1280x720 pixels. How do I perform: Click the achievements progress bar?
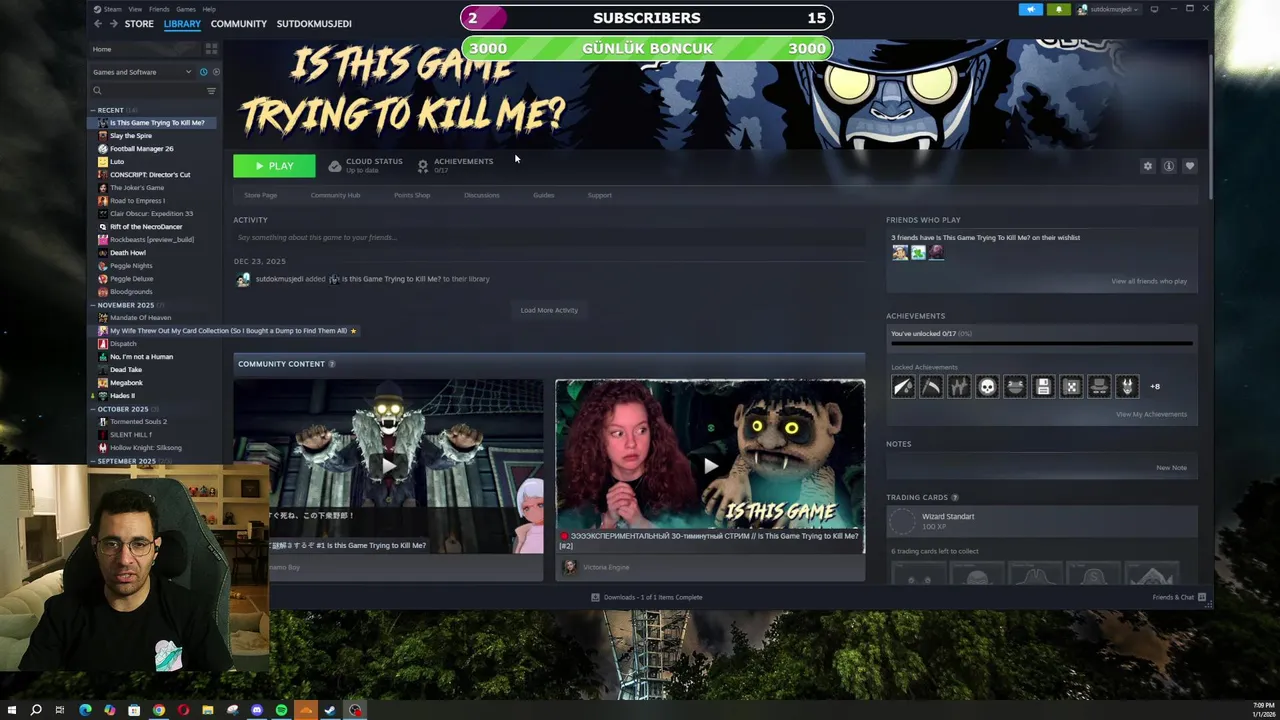tap(1042, 343)
